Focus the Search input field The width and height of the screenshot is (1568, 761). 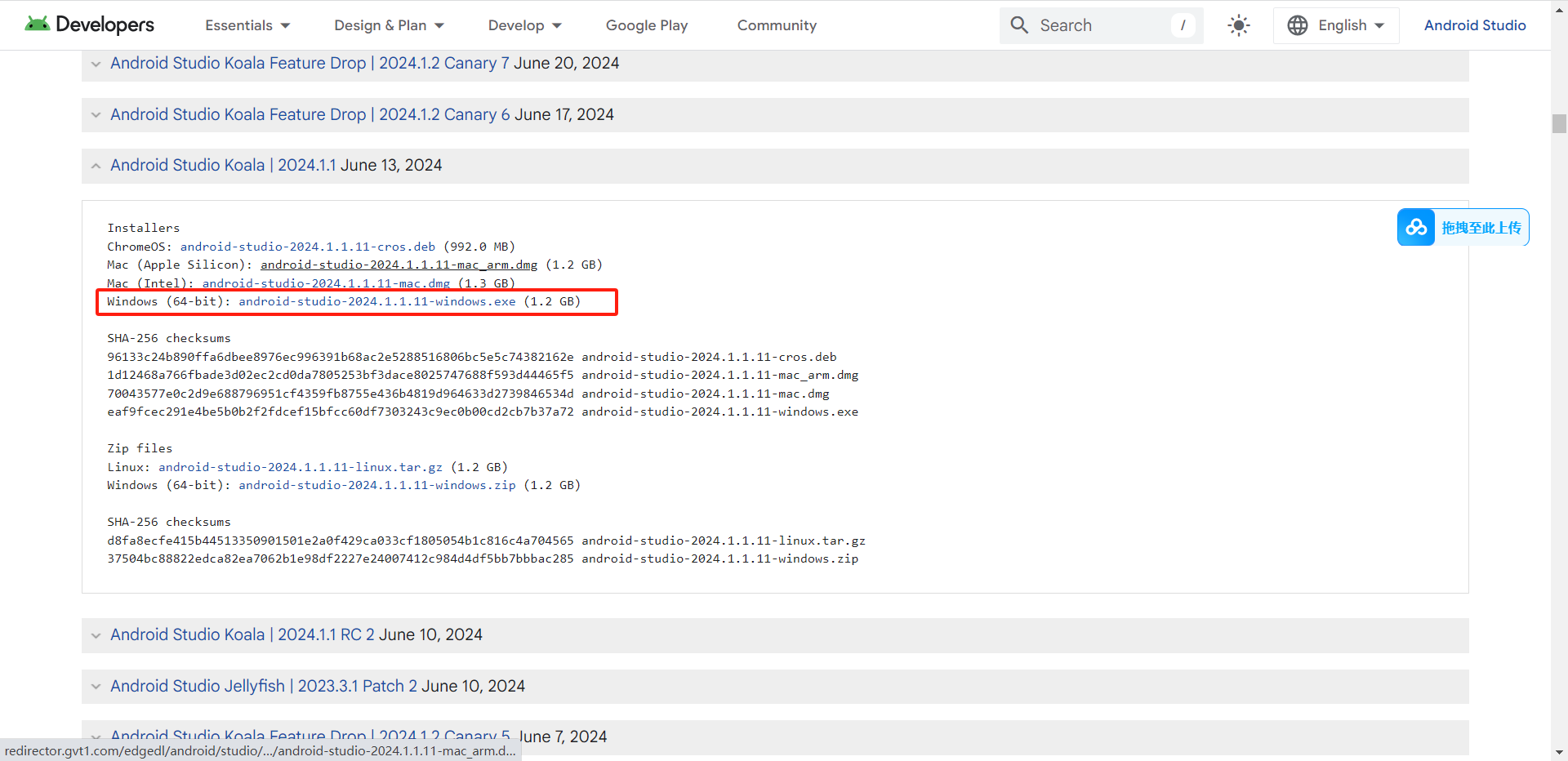(1102, 25)
